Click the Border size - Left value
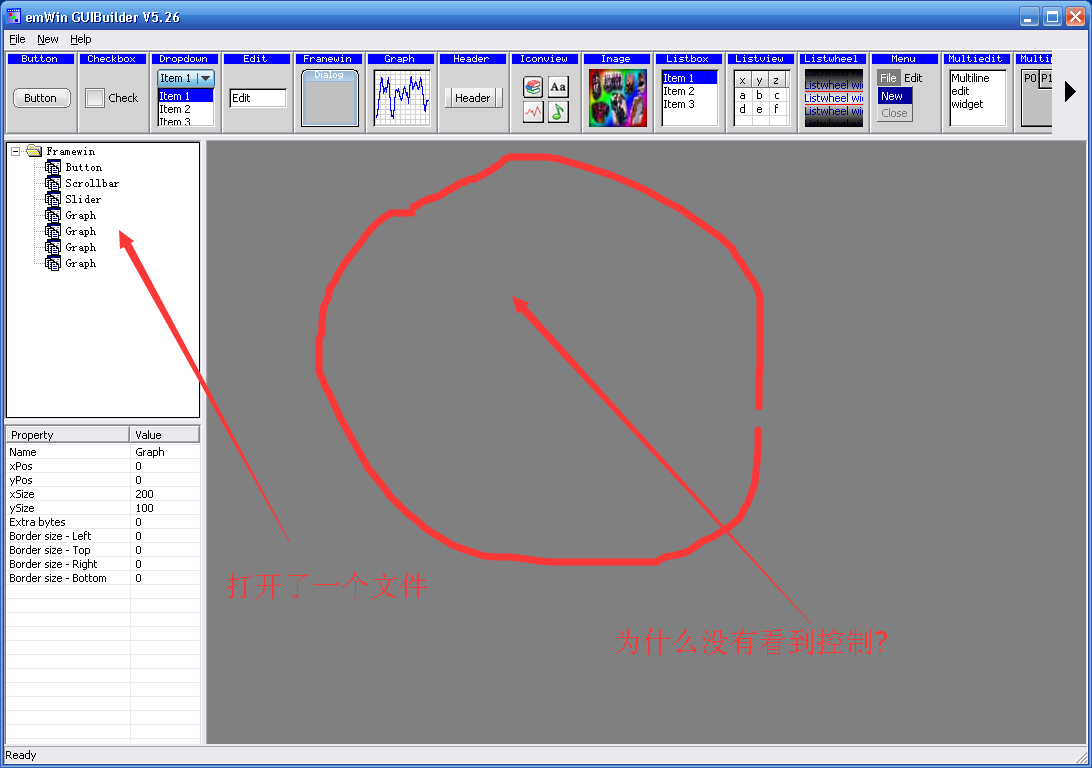The width and height of the screenshot is (1092, 768). (166, 535)
